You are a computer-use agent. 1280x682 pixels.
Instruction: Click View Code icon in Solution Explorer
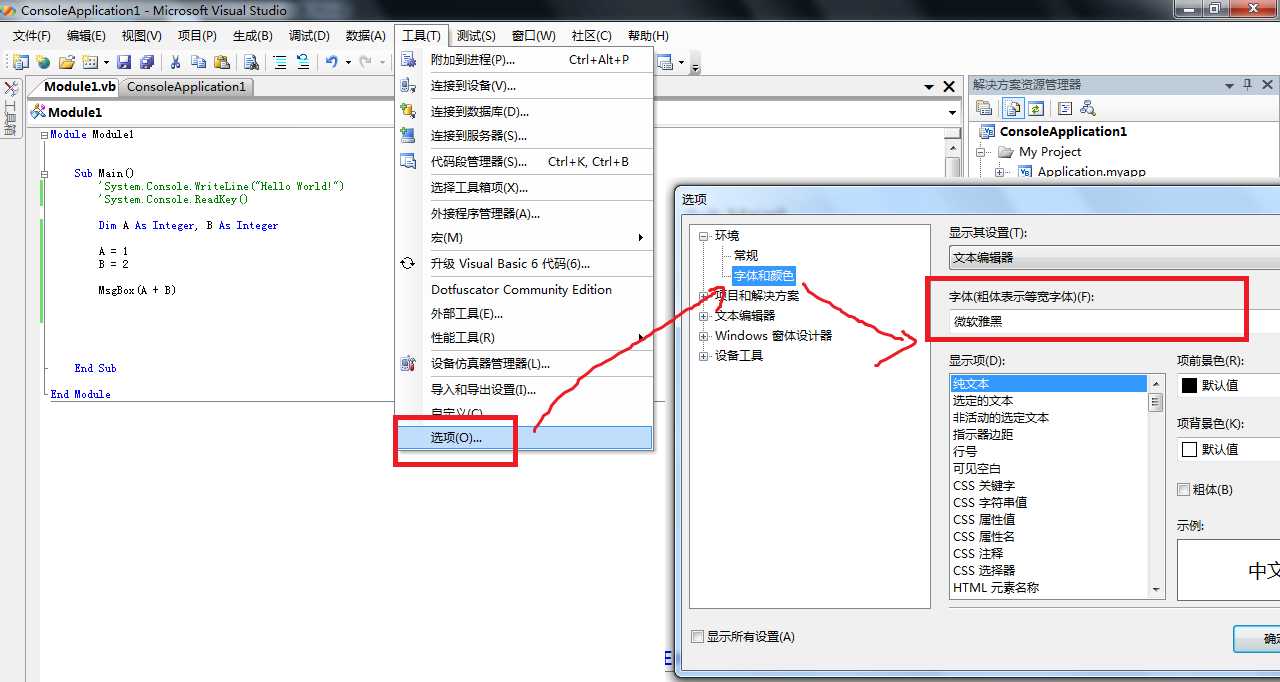click(x=1065, y=108)
